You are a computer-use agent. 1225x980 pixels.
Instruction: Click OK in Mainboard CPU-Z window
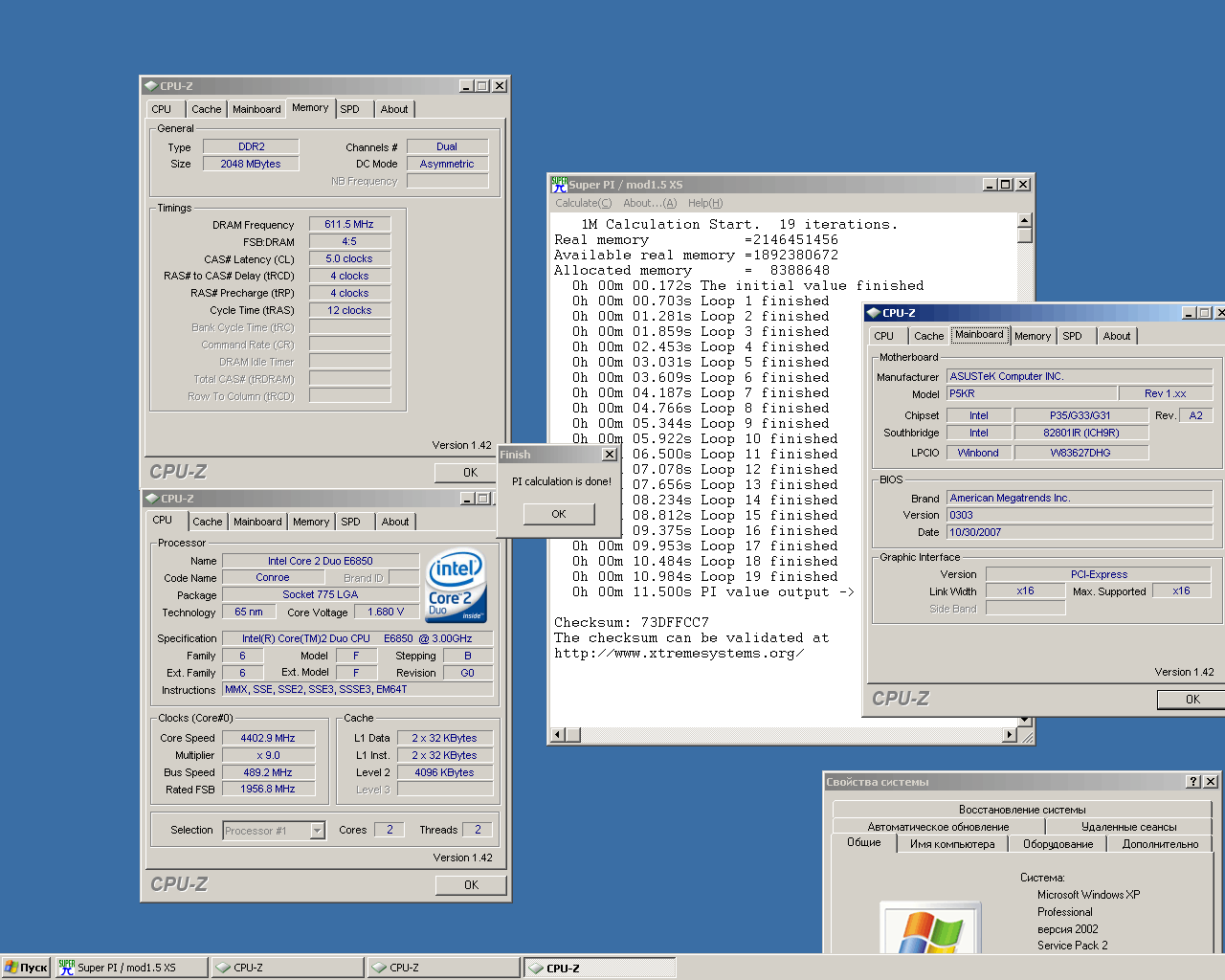pyautogui.click(x=1192, y=699)
